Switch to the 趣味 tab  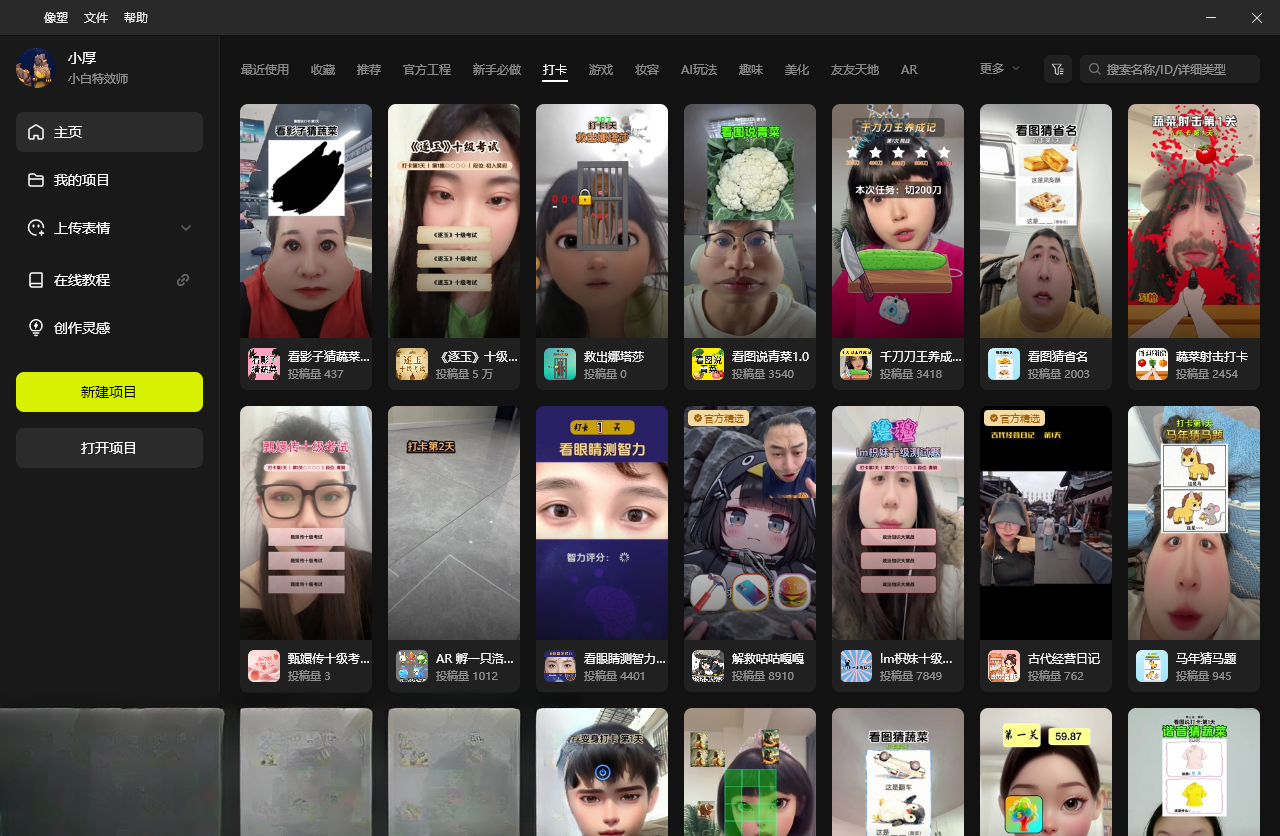click(x=751, y=70)
